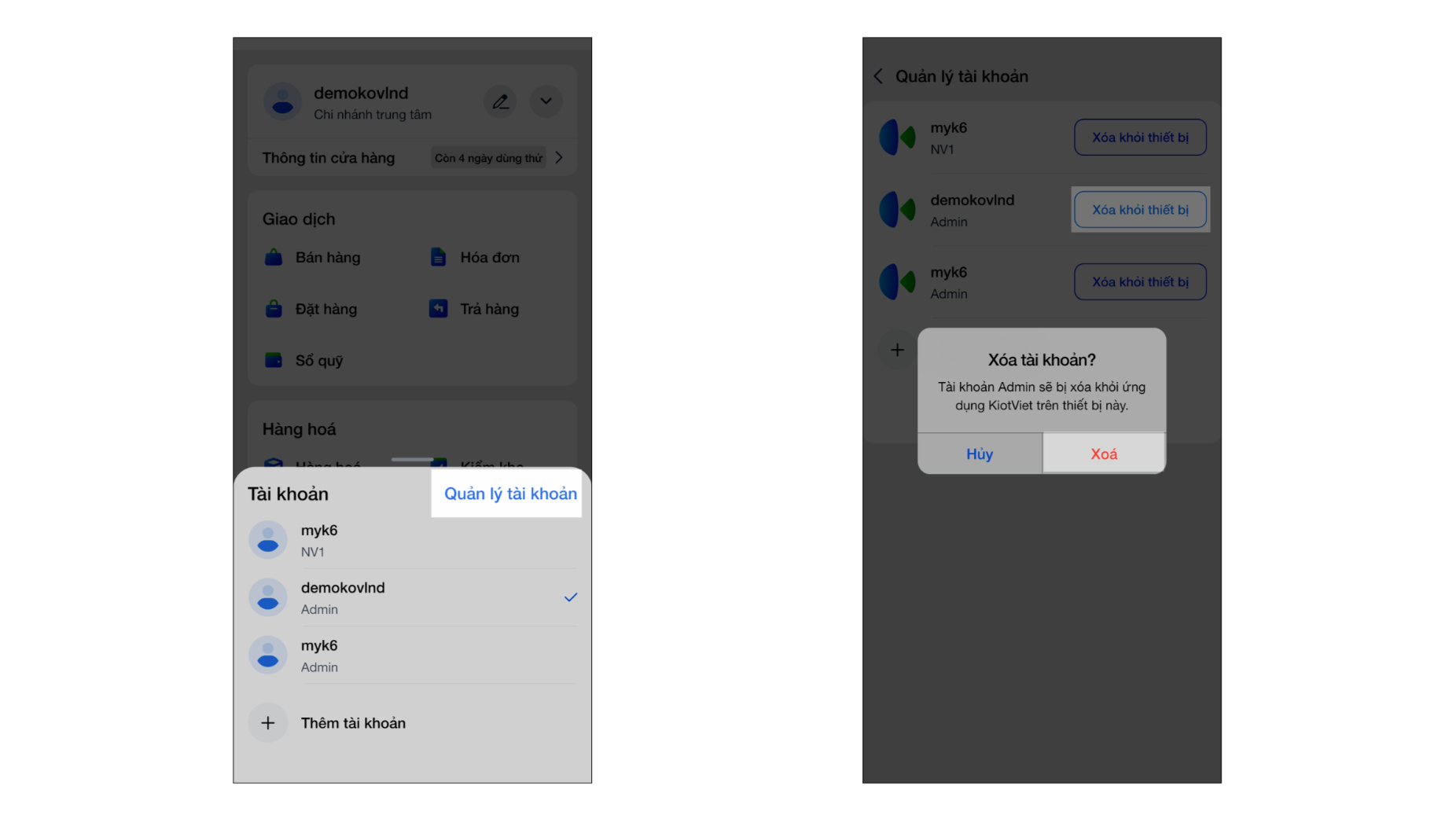The width and height of the screenshot is (1456, 819).
Task: Click the plus icon for Thêm tài khoản
Action: (x=268, y=723)
